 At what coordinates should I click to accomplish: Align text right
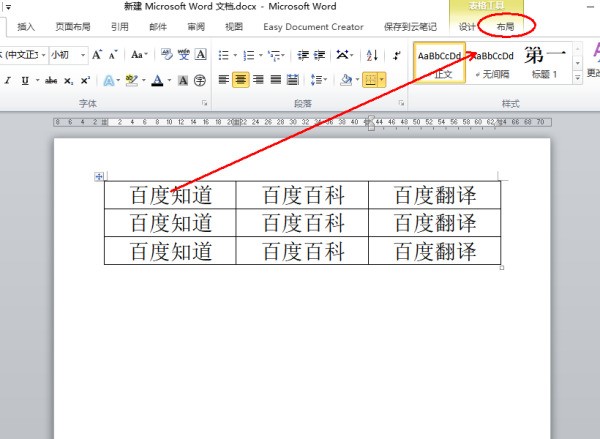(258, 80)
